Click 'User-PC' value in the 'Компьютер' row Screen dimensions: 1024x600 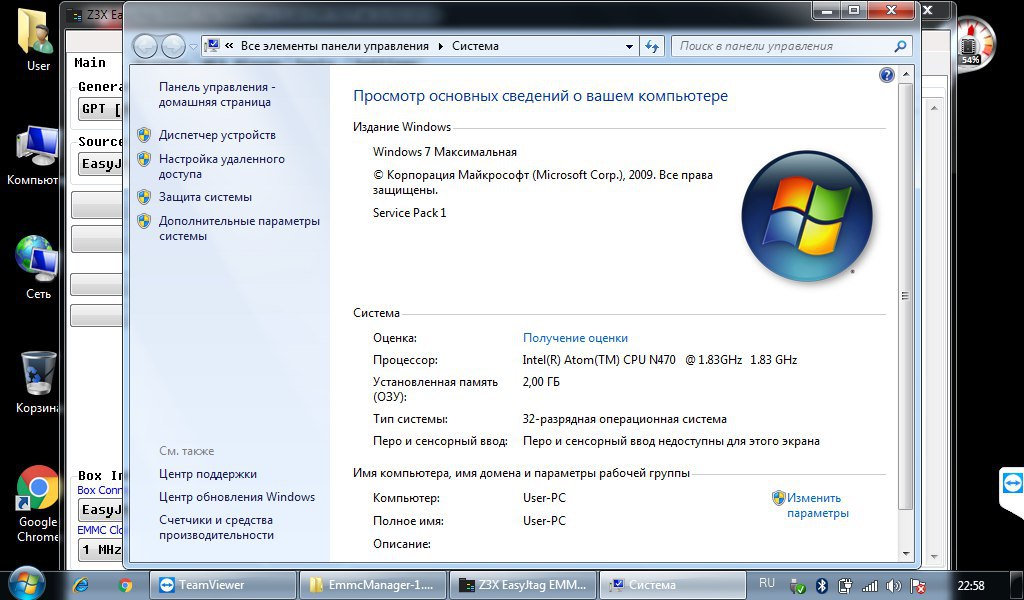544,498
